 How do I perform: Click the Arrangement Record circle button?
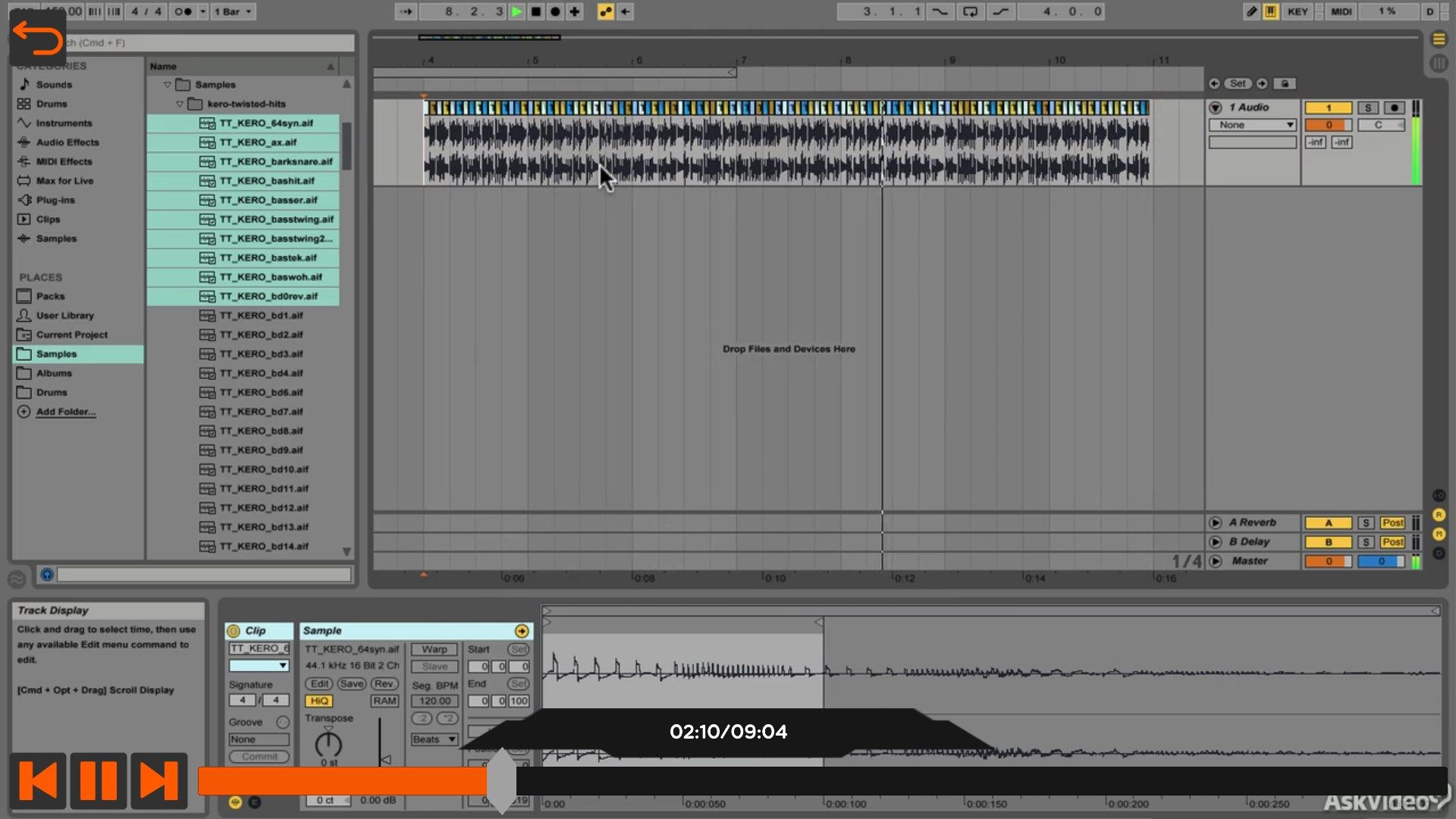tap(555, 11)
